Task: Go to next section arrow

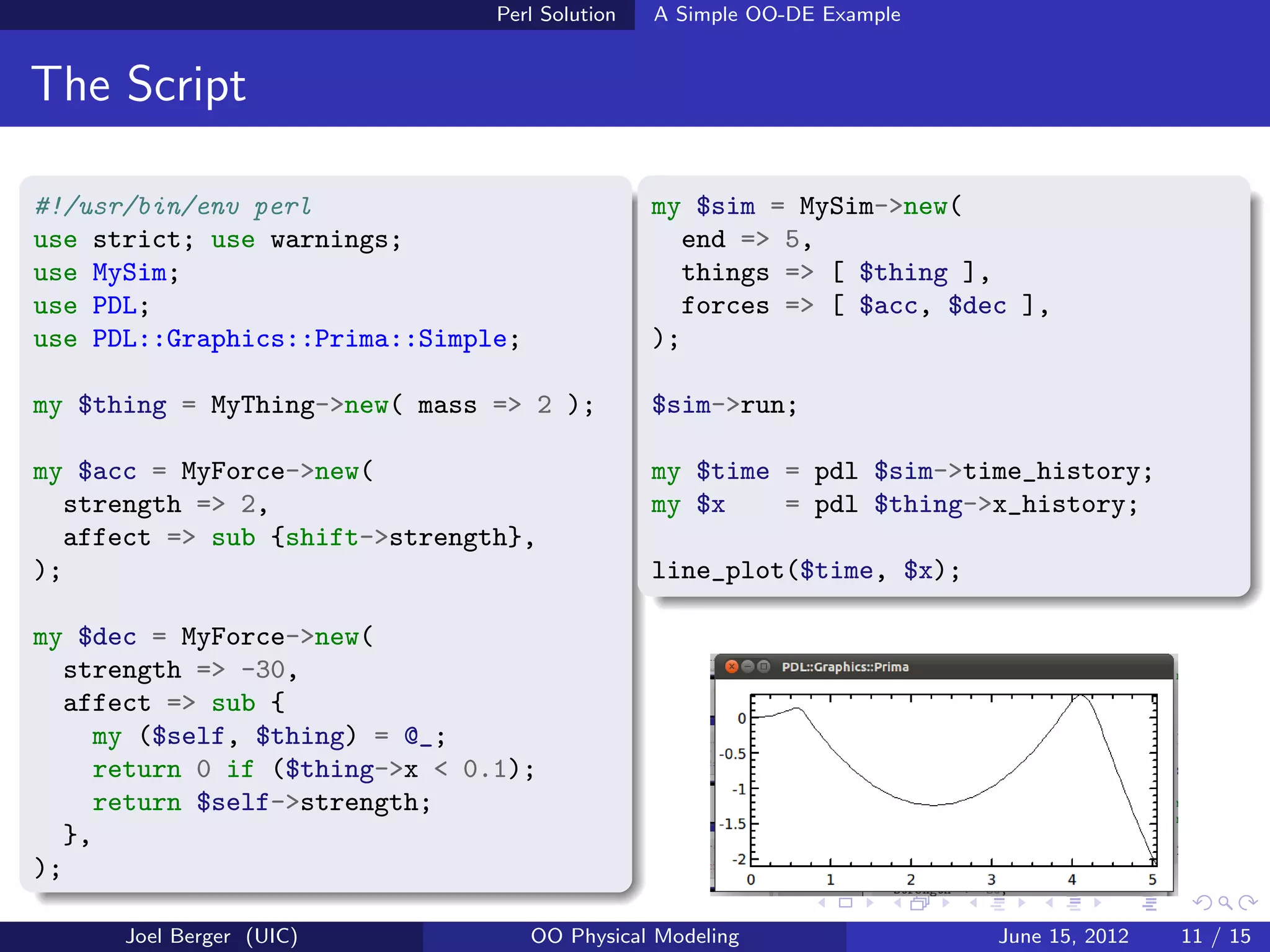Action: 1098,903
